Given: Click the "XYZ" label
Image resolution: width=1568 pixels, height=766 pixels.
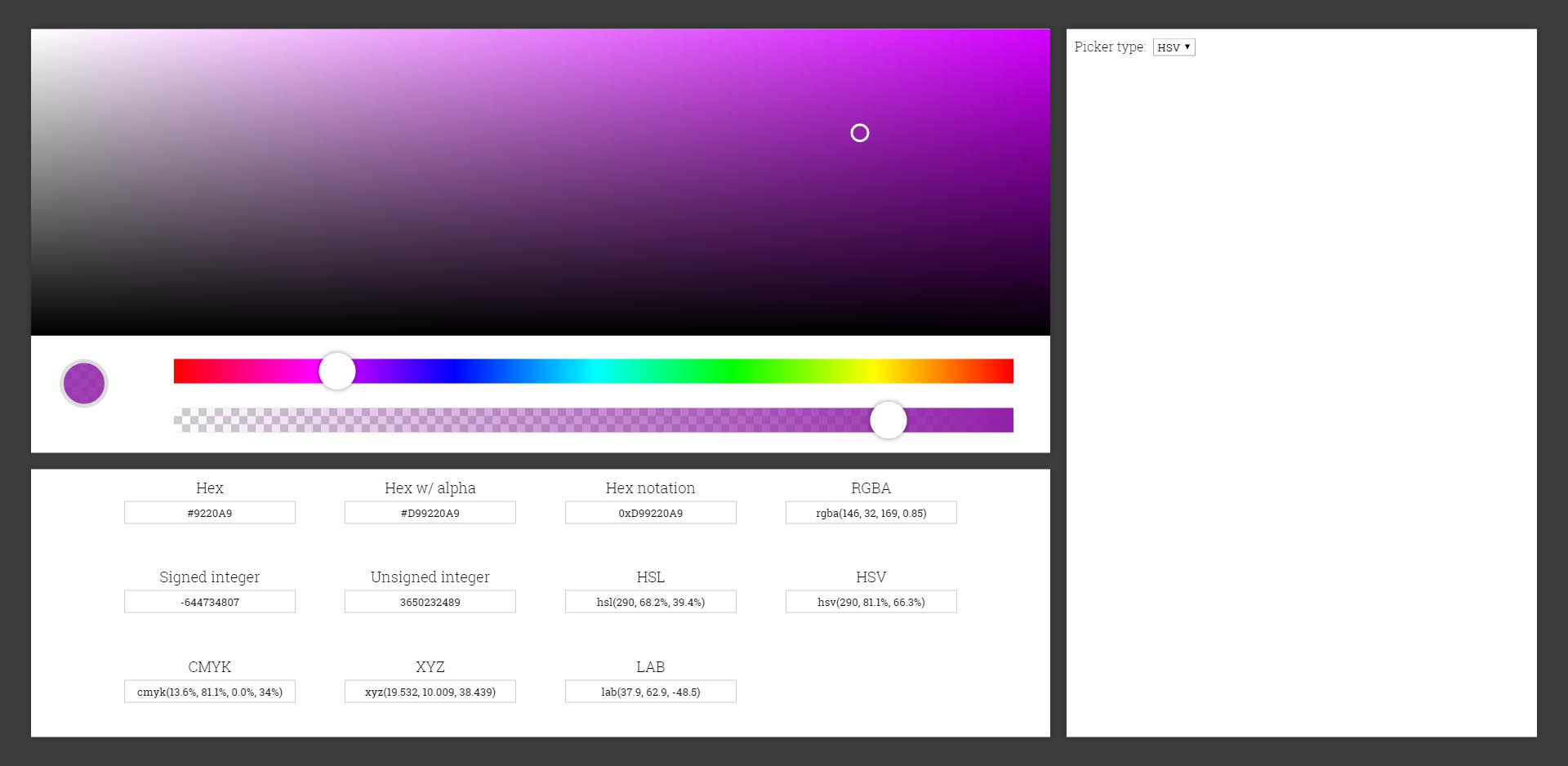Looking at the screenshot, I should (430, 667).
